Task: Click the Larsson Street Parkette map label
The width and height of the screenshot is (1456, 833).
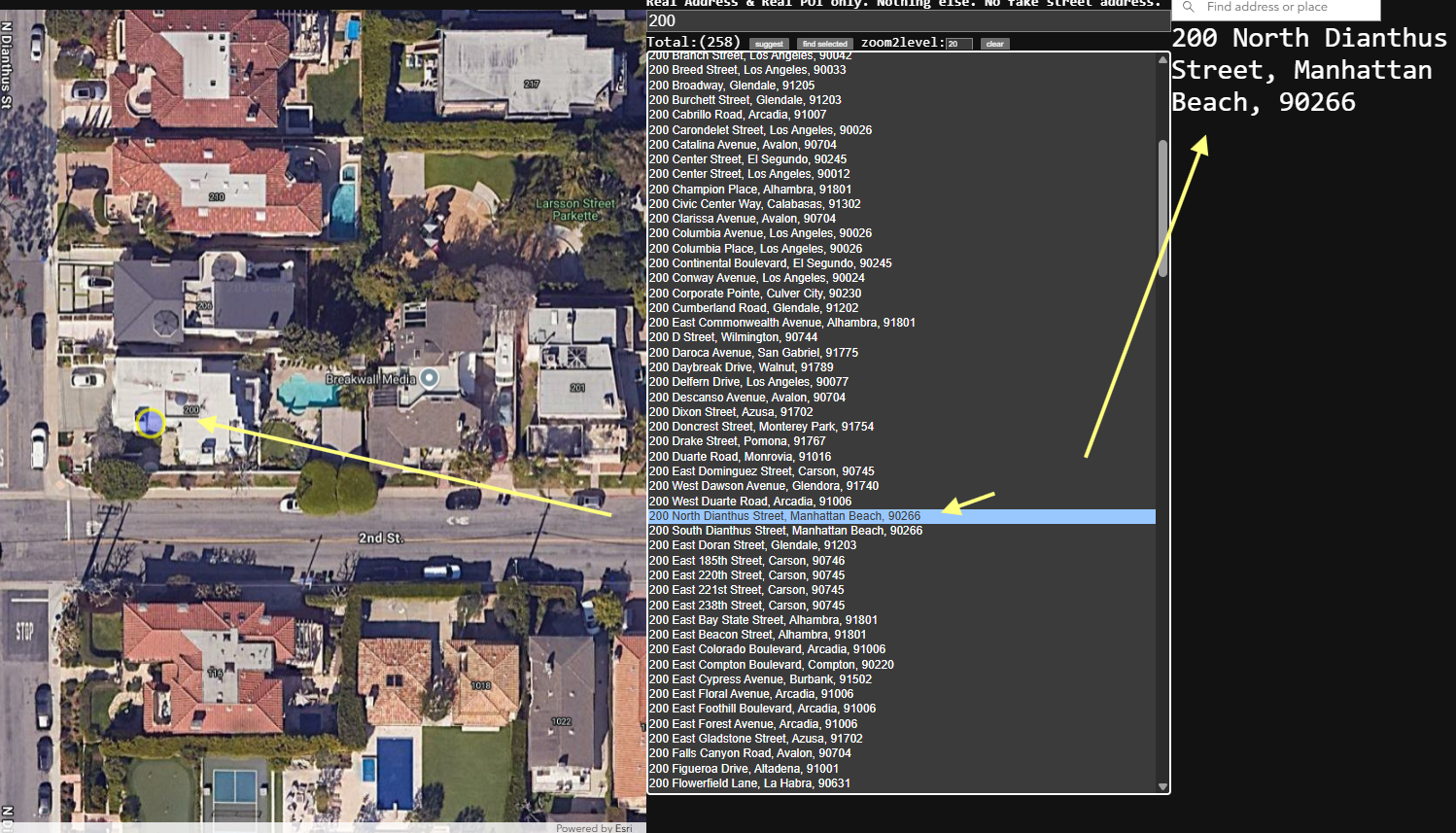Action: (575, 210)
